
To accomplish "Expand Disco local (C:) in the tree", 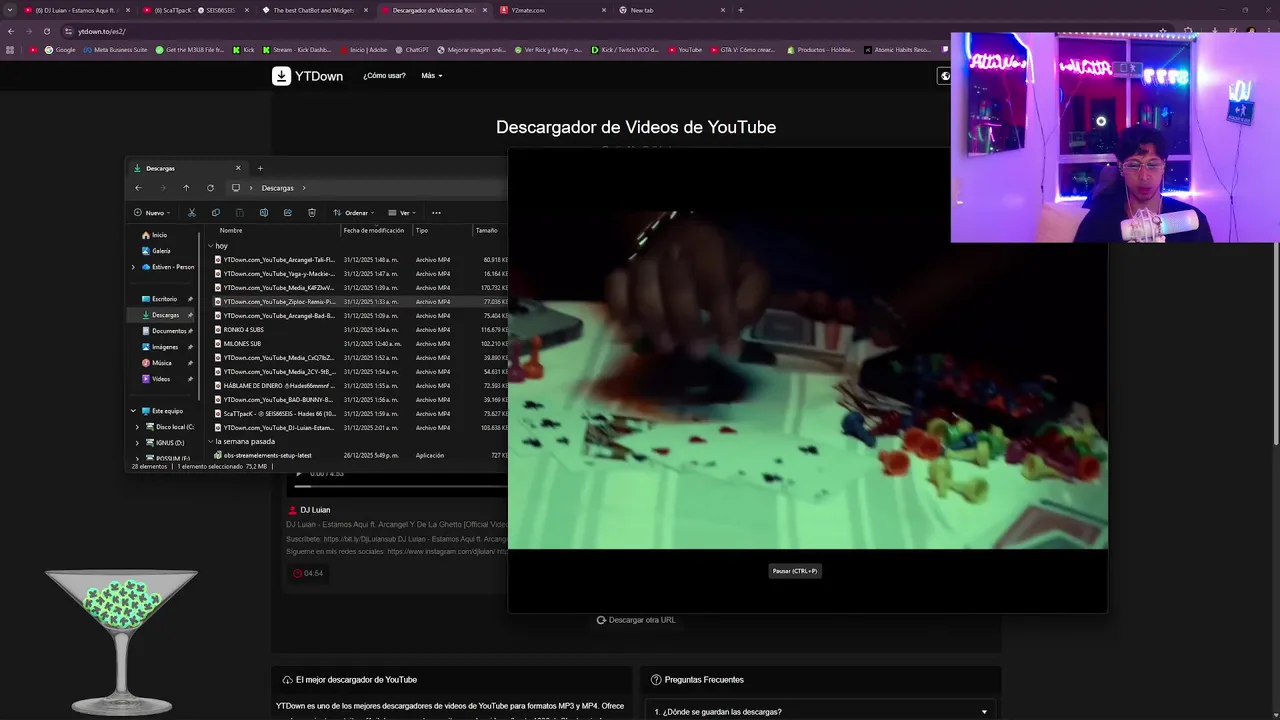I will 137,427.
